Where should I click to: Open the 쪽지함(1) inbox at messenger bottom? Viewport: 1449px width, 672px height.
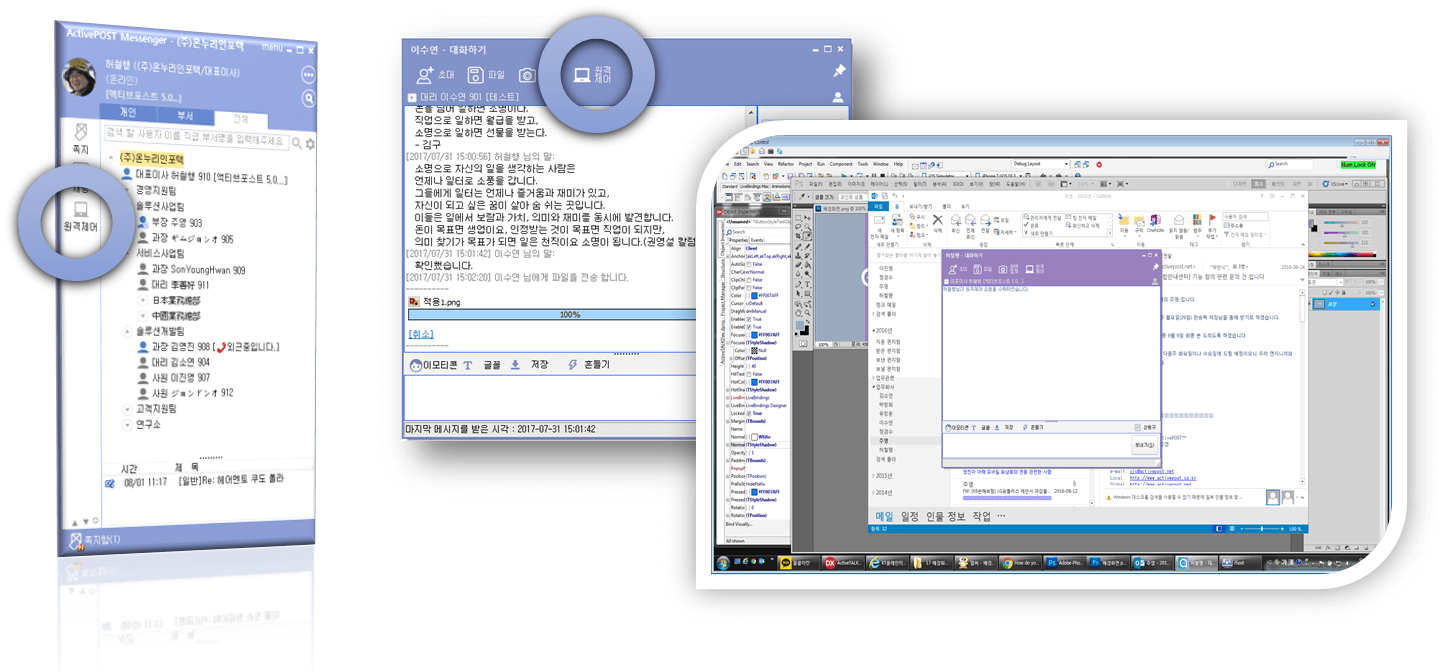(x=95, y=539)
